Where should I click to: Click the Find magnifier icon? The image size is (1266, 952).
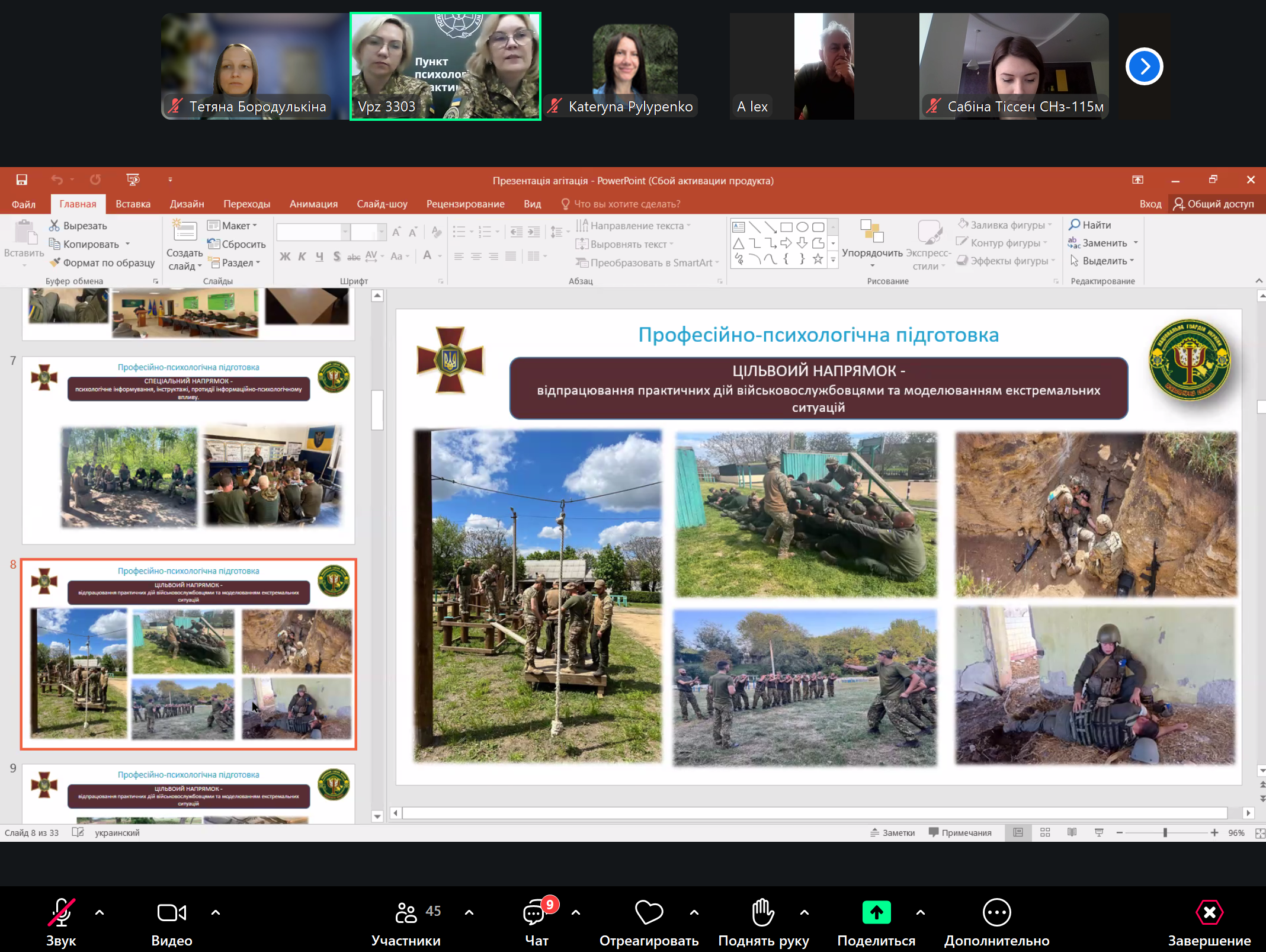coord(1075,225)
